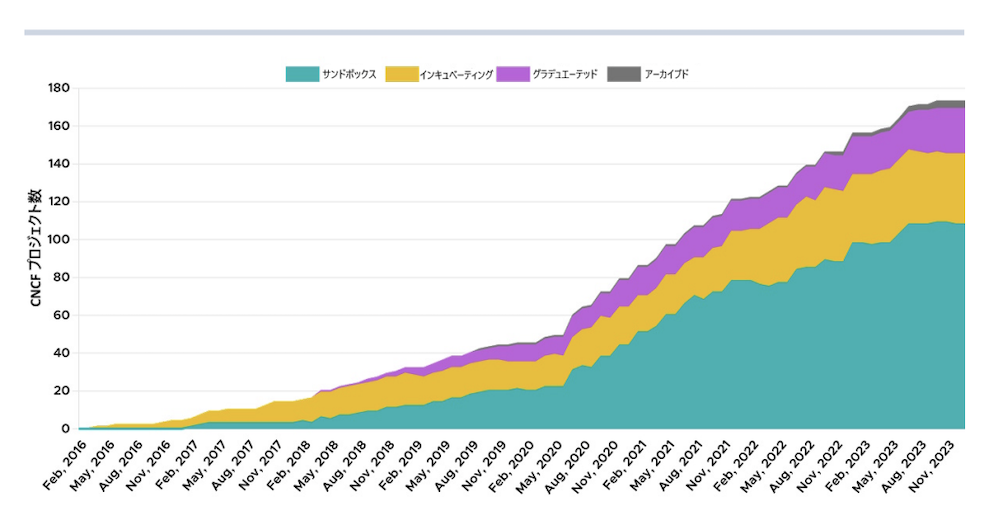Image resolution: width=1000 pixels, height=525 pixels.
Task: Click the 180 y-axis tick label
Action: pos(58,88)
